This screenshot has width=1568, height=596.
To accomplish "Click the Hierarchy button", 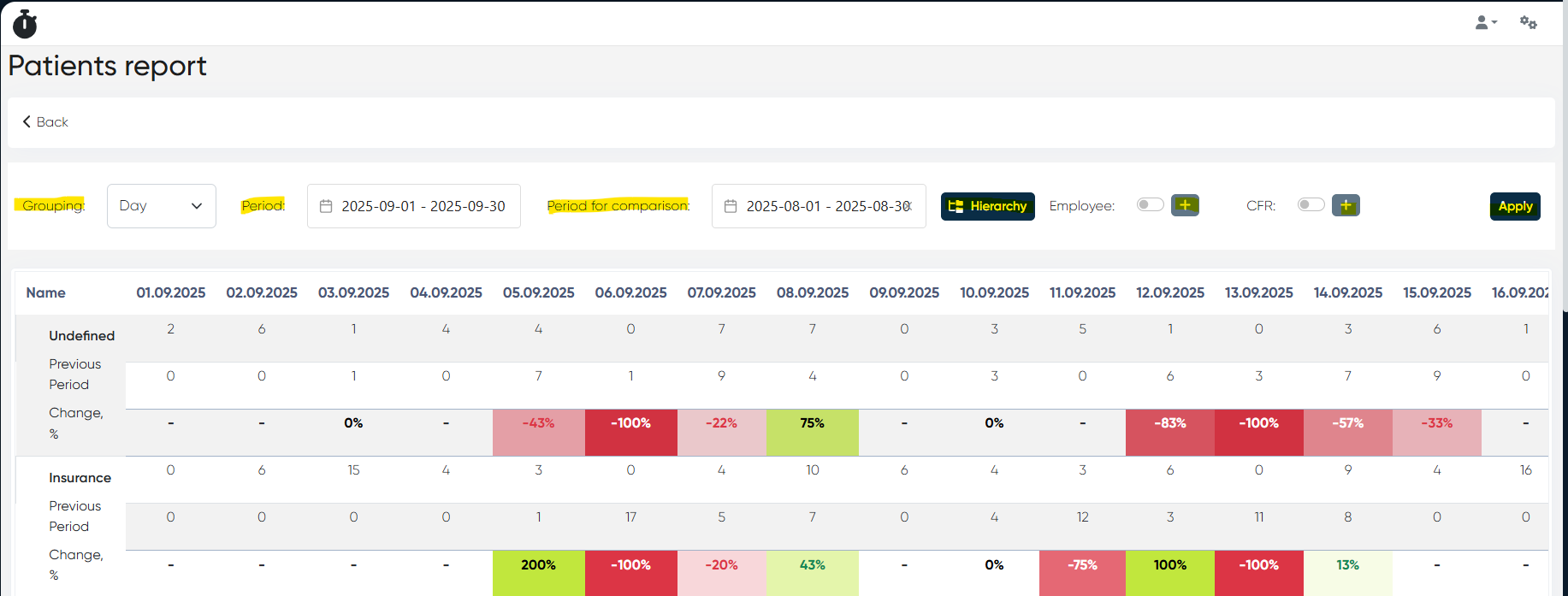I will coord(987,206).
